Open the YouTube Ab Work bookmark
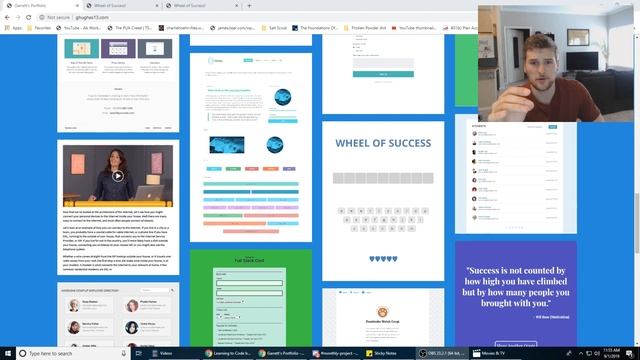The width and height of the screenshot is (640, 360). pos(78,28)
